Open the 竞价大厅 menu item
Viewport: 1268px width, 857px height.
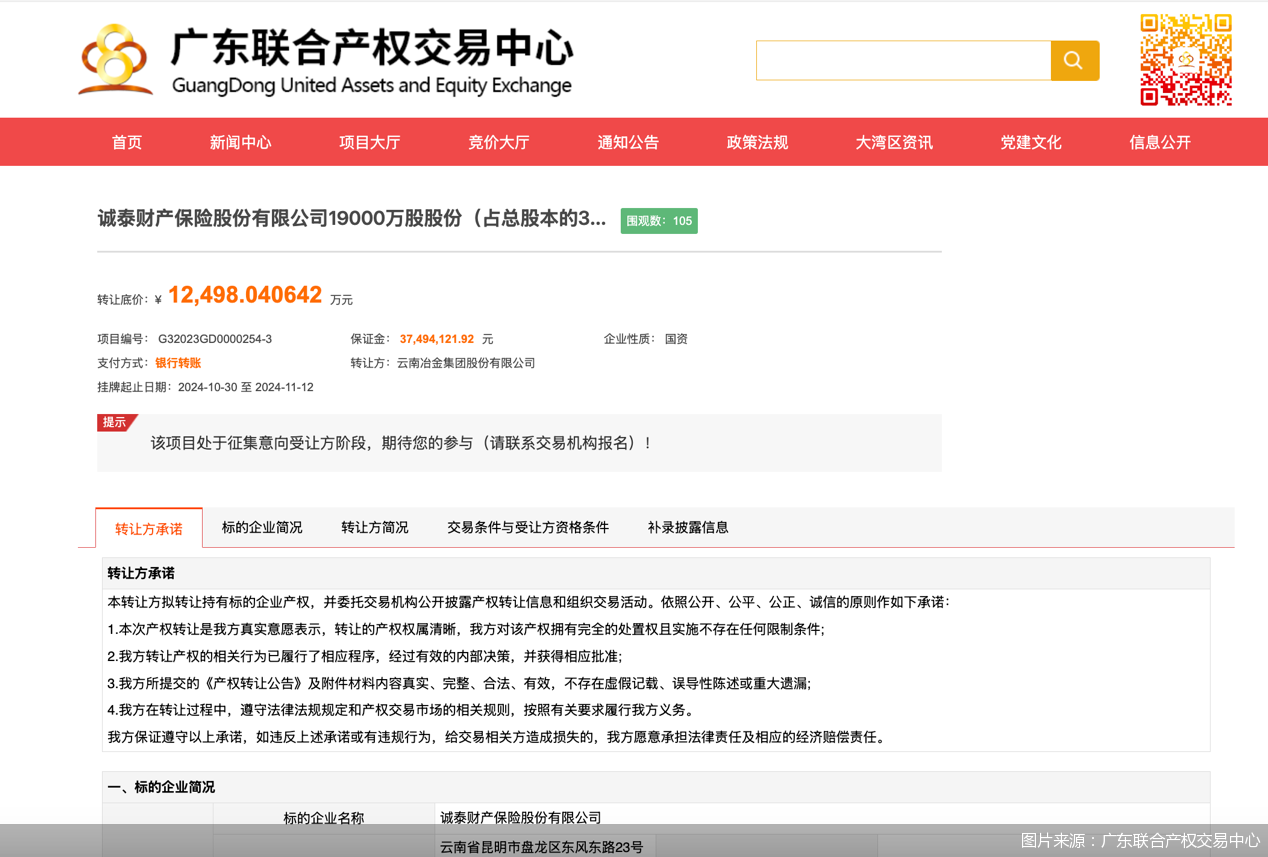pos(498,142)
